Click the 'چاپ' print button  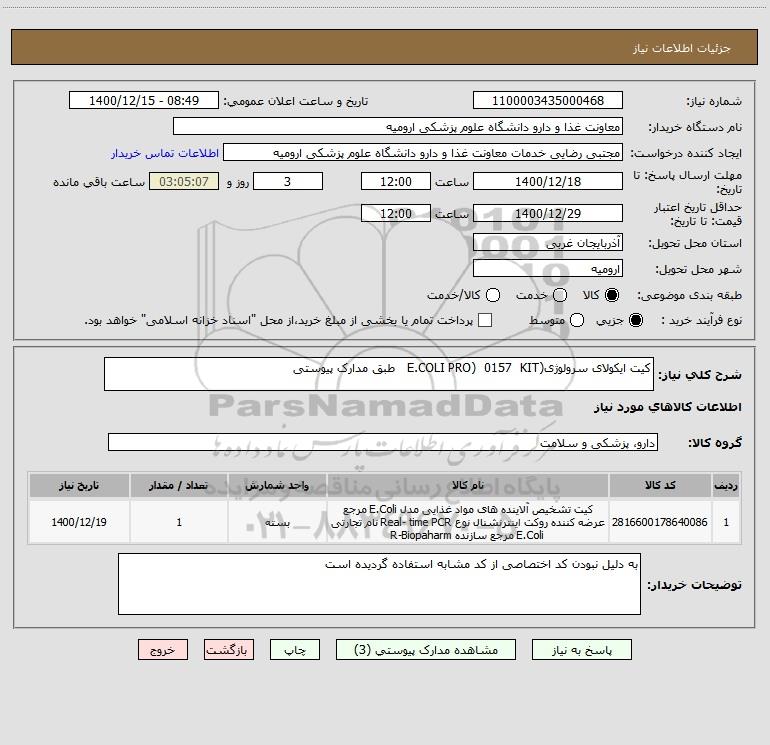coord(295,650)
